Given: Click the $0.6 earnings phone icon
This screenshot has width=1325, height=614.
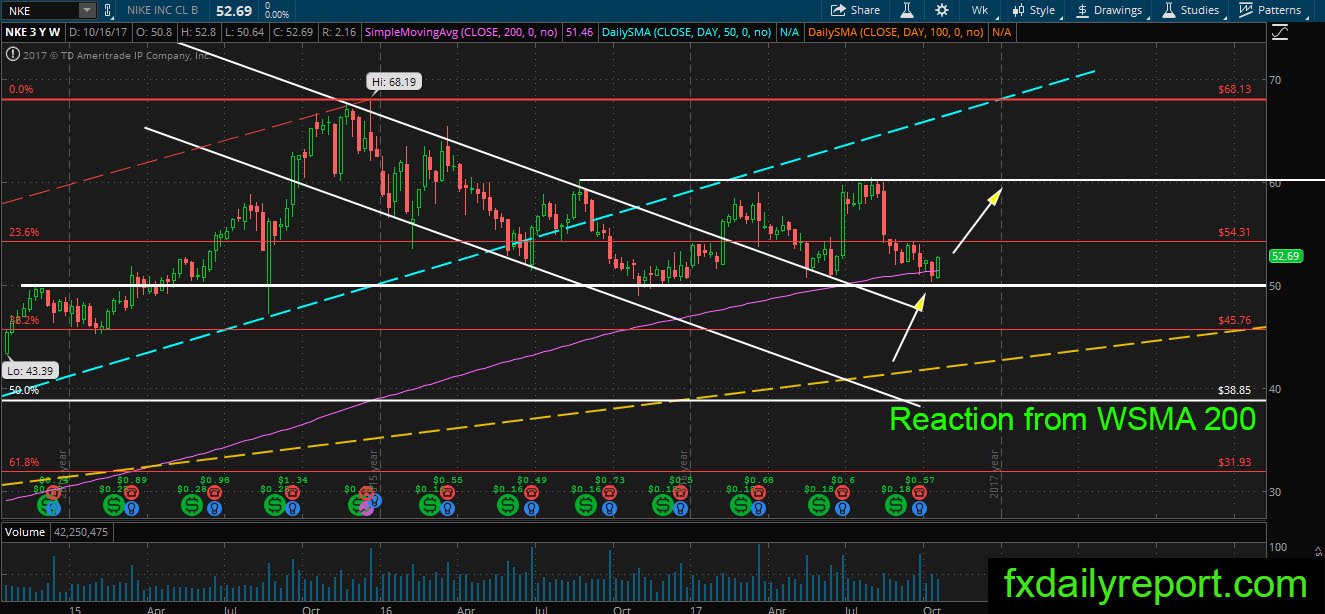Looking at the screenshot, I should (843, 492).
